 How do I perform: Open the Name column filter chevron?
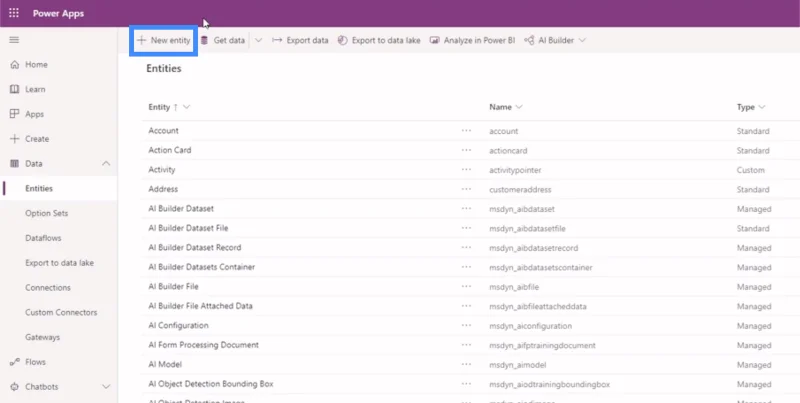519,107
